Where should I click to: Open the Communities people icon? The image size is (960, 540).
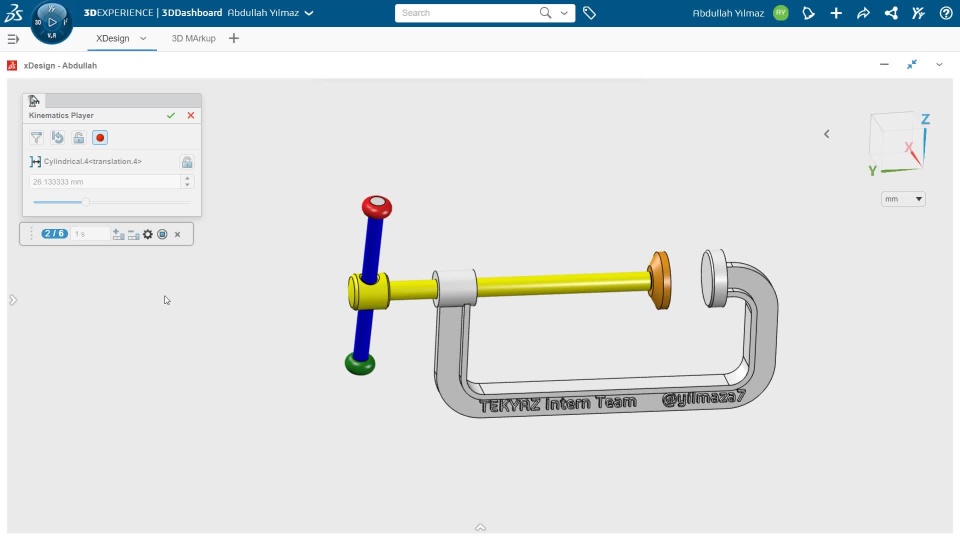918,13
